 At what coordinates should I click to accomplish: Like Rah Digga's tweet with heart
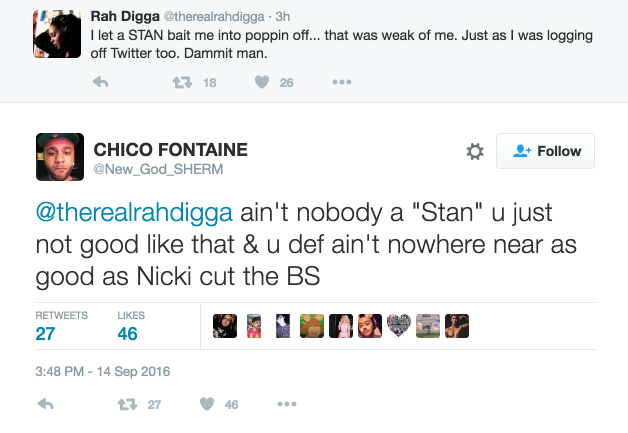262,83
